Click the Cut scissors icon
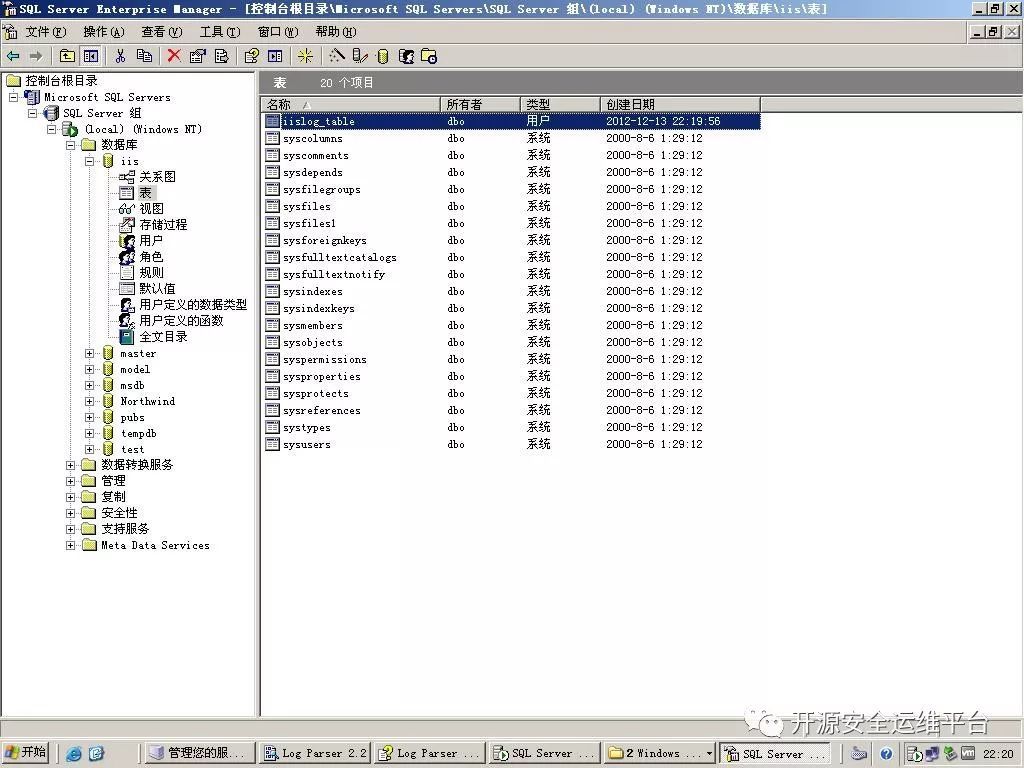Screen dimensions: 1024x768 click(x=120, y=56)
